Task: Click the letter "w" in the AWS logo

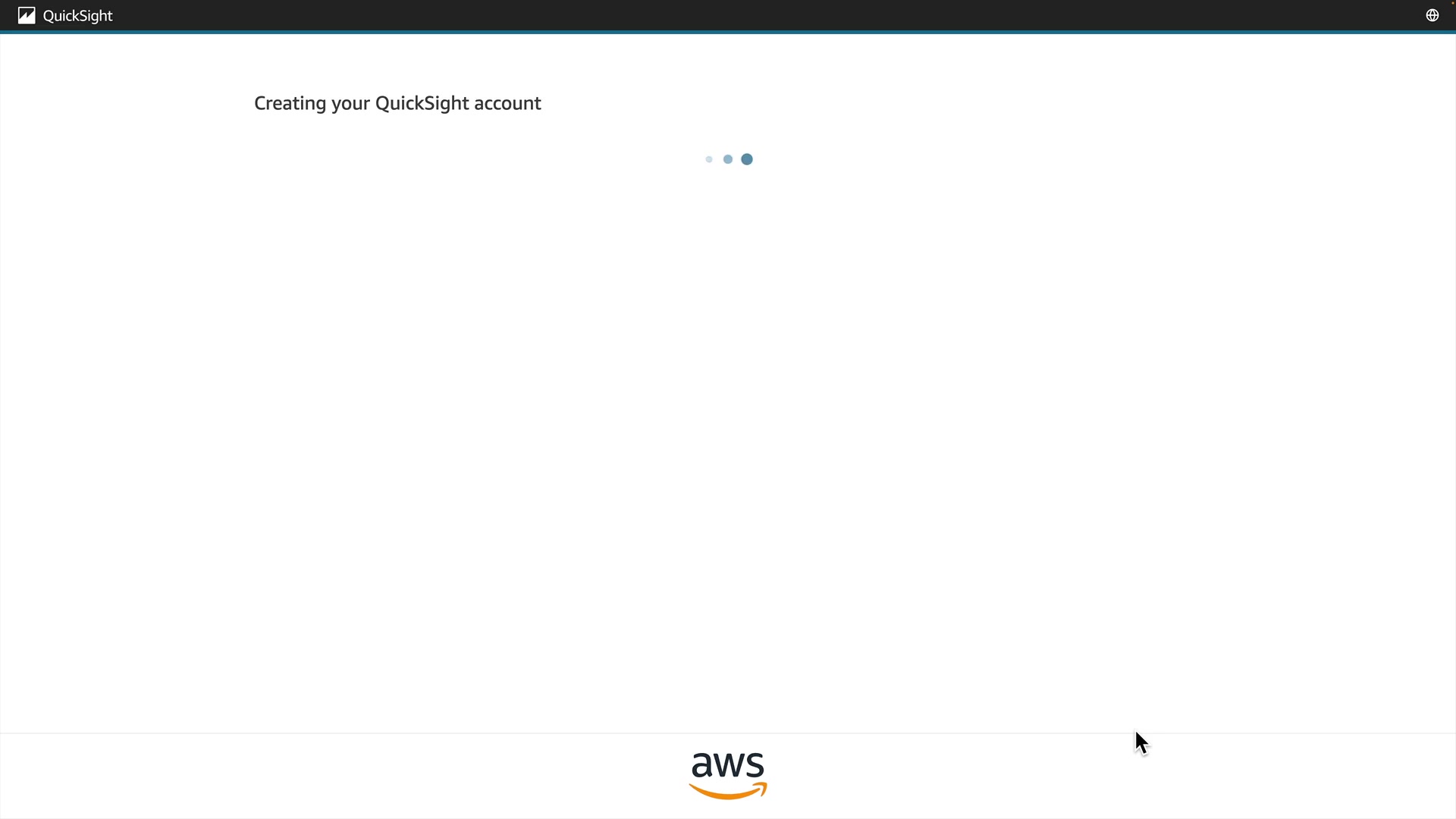Action: (730, 765)
